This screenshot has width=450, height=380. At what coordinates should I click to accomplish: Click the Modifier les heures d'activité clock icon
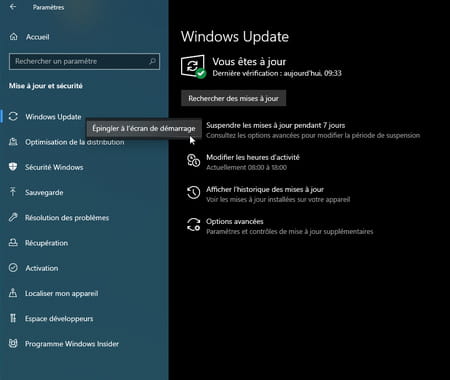tap(193, 160)
